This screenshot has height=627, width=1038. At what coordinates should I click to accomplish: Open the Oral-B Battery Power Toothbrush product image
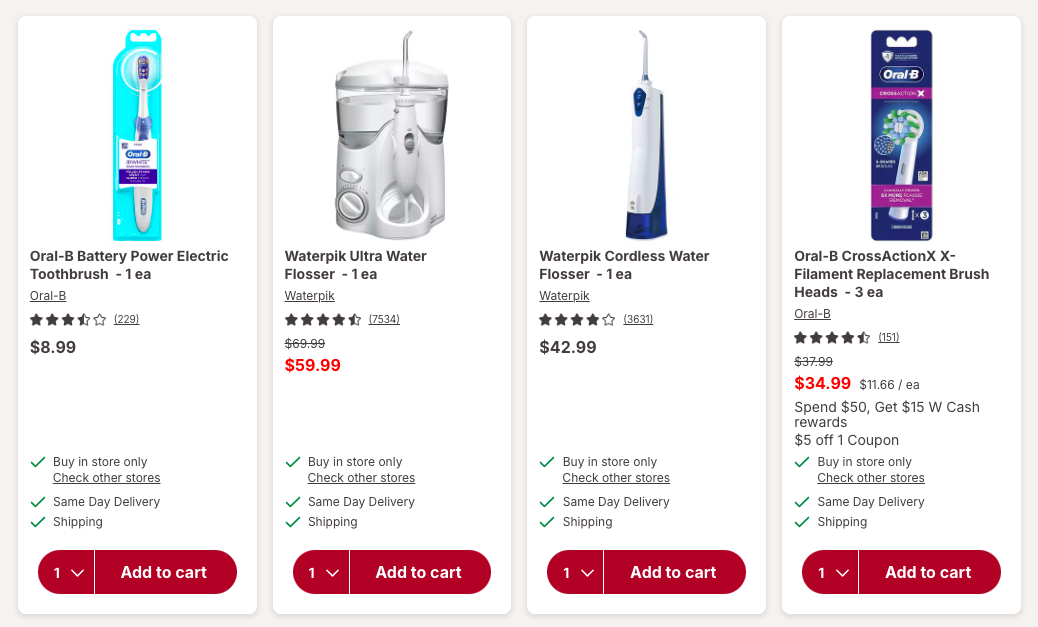pos(138,135)
